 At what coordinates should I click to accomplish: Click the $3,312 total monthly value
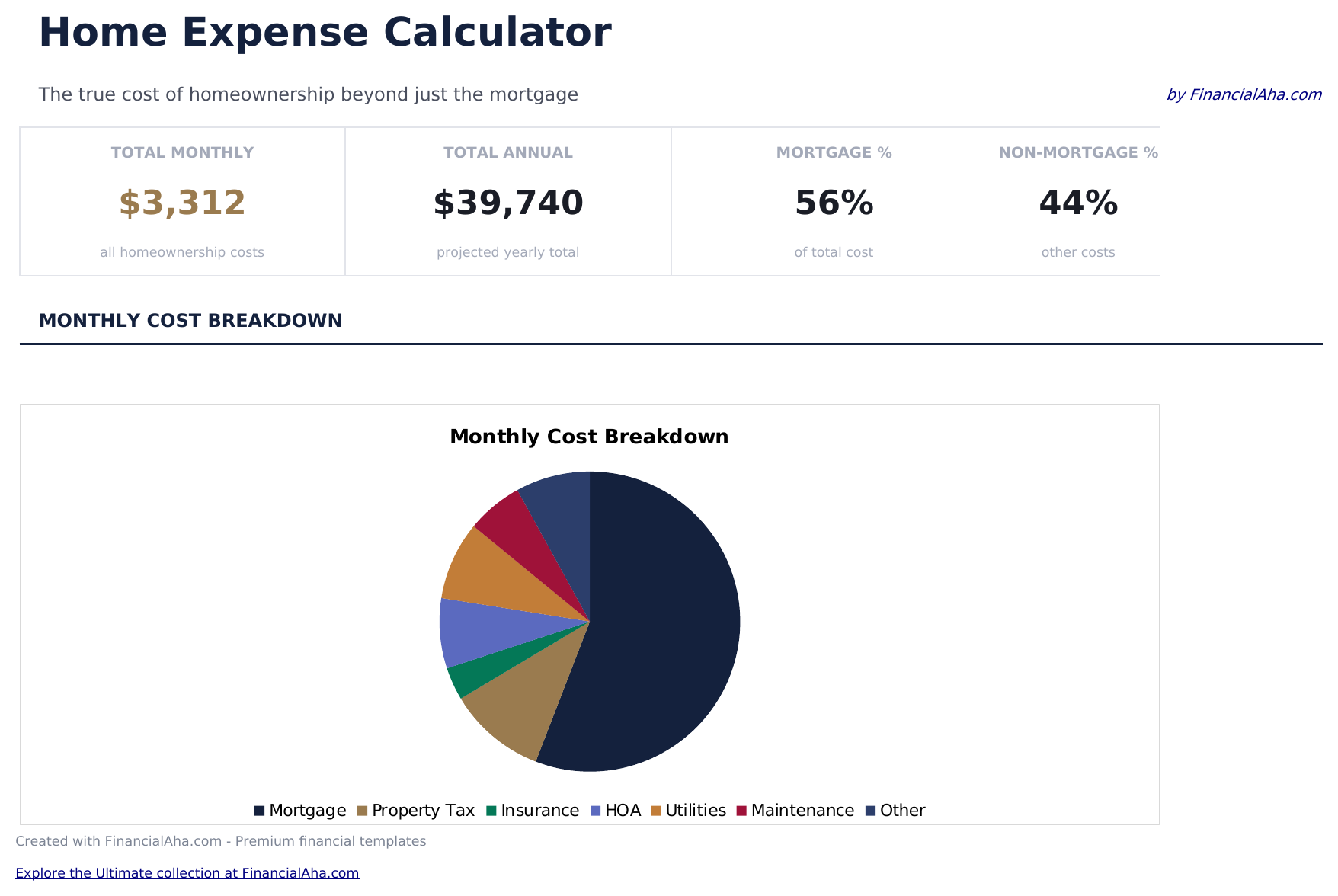(x=182, y=203)
